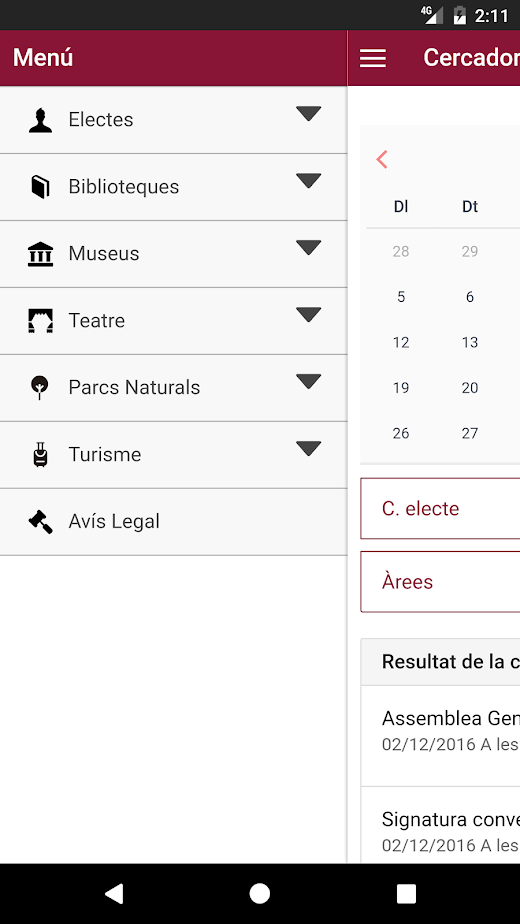Tap the Android home button
520x924 pixels.
point(259,894)
